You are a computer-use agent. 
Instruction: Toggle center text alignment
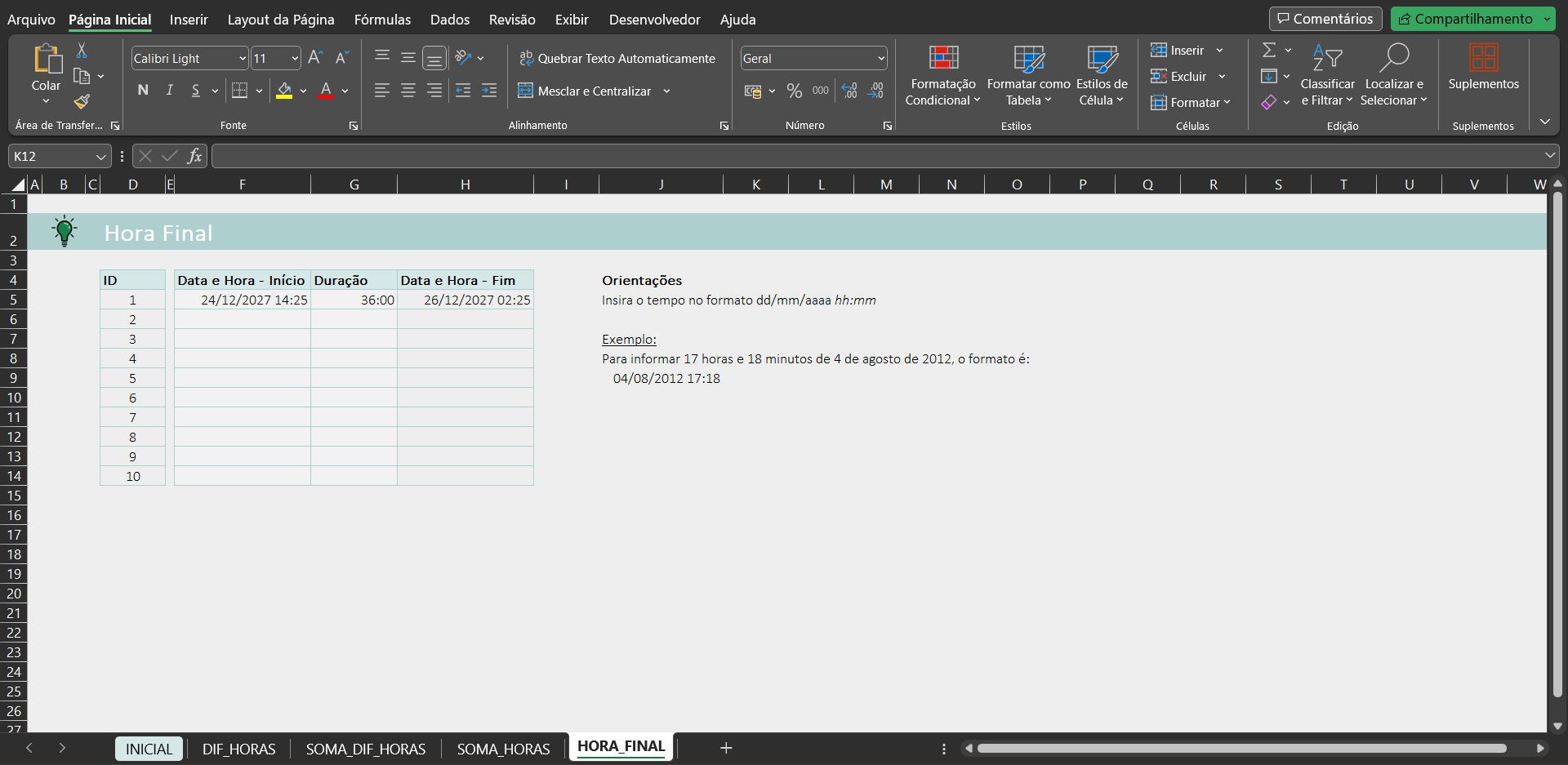pyautogui.click(x=408, y=91)
